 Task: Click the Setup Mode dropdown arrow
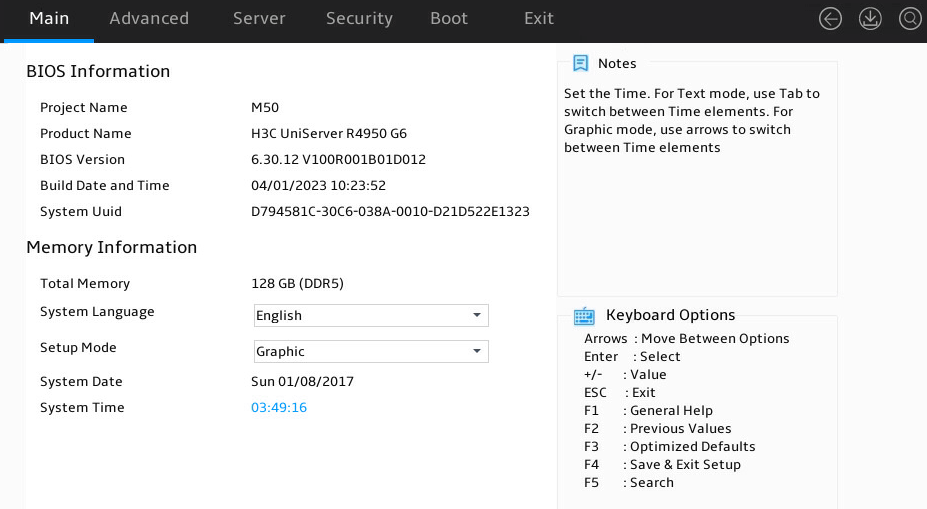click(477, 352)
